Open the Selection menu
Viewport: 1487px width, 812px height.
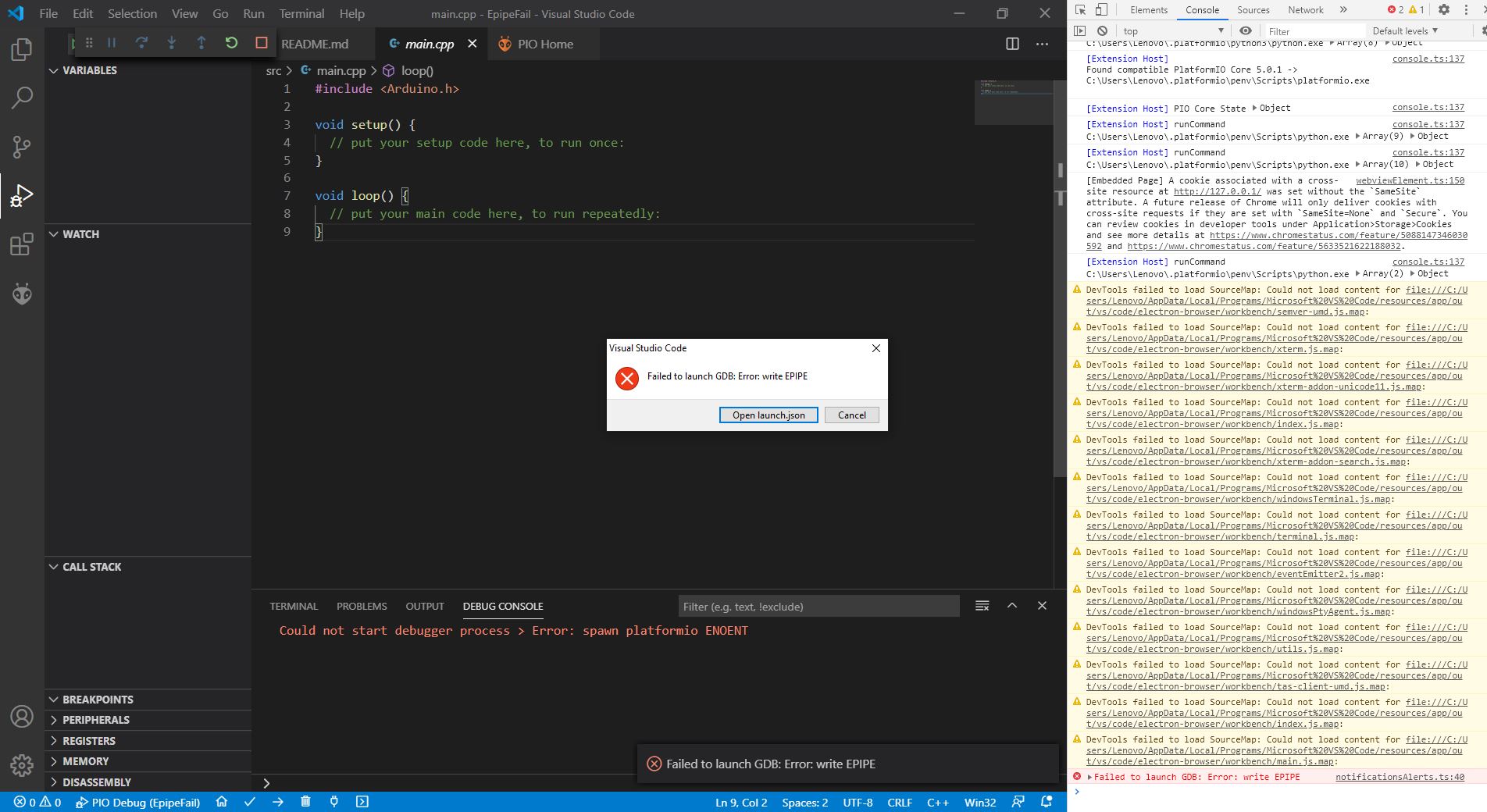(132, 13)
